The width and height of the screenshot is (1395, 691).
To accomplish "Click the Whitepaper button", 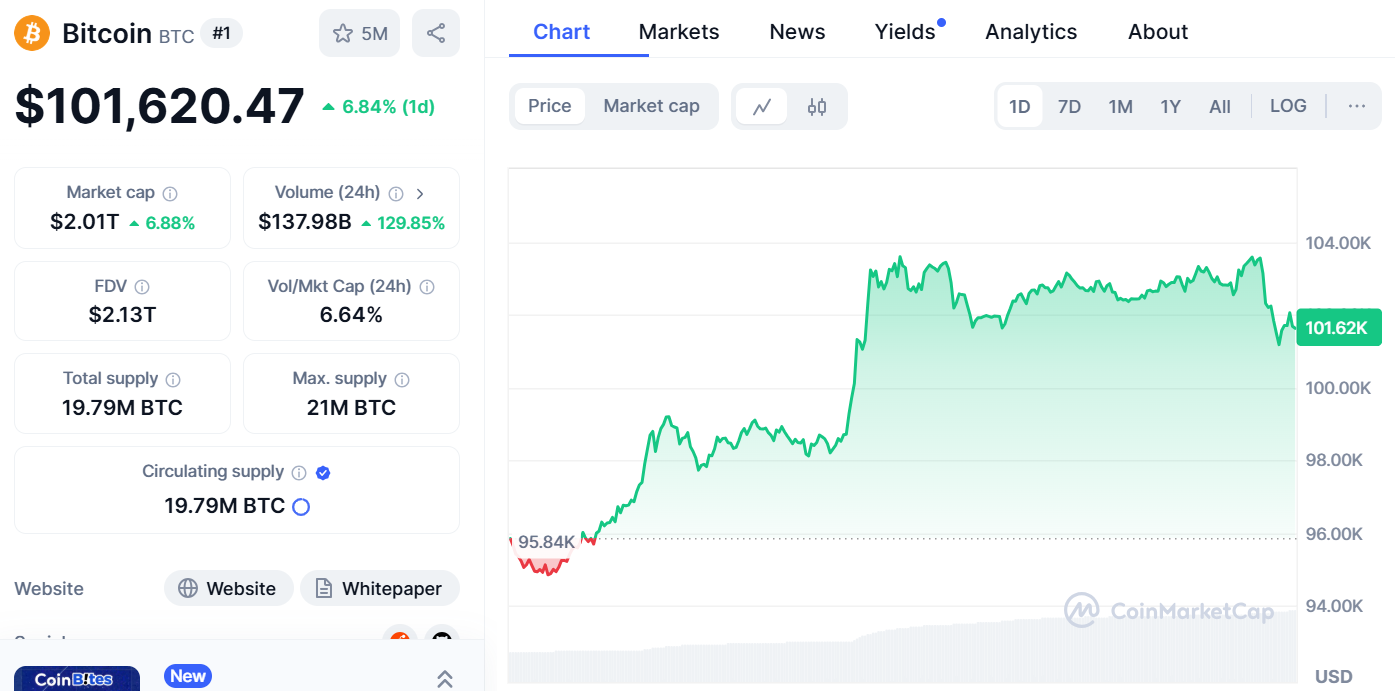I will (379, 588).
